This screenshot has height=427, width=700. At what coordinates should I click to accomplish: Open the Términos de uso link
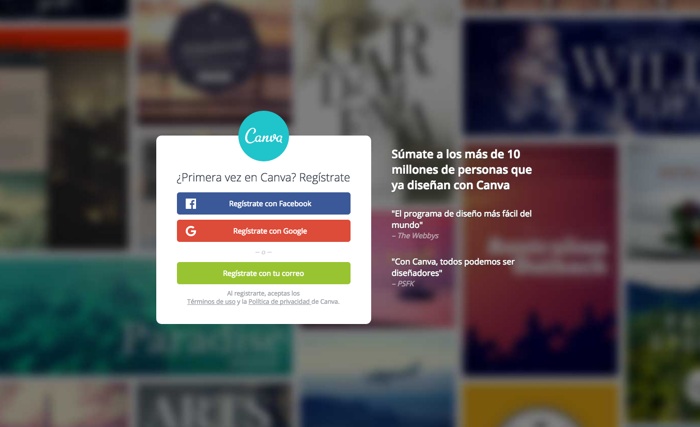[211, 301]
